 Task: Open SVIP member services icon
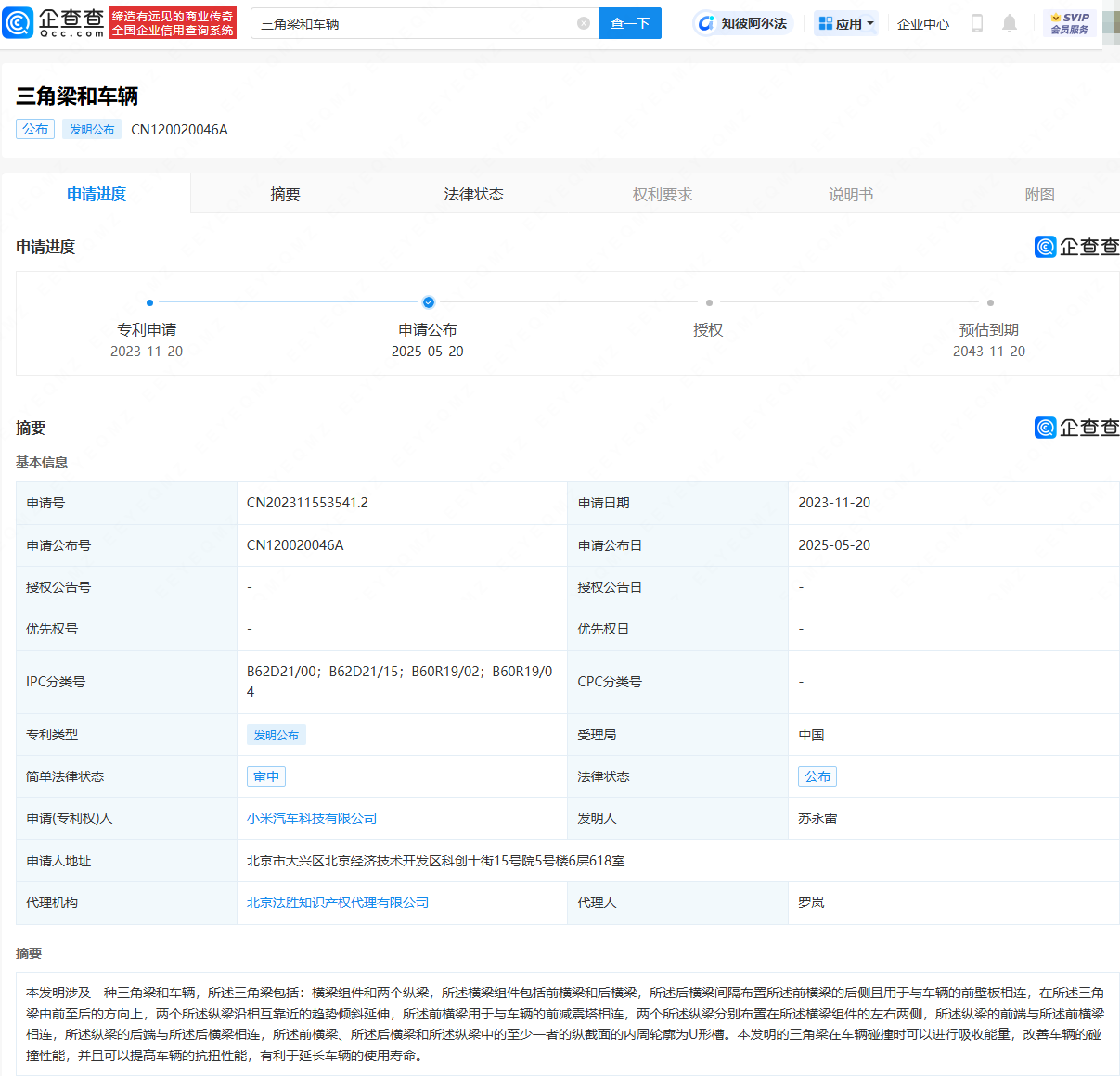[x=1070, y=23]
